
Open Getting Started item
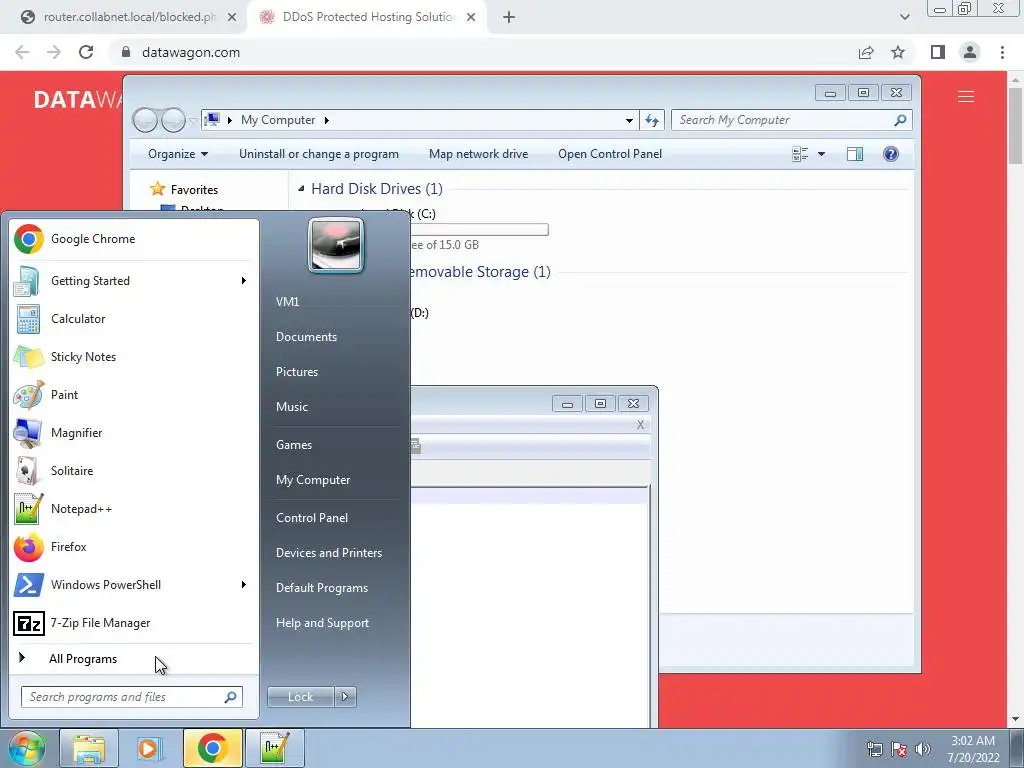(134, 281)
